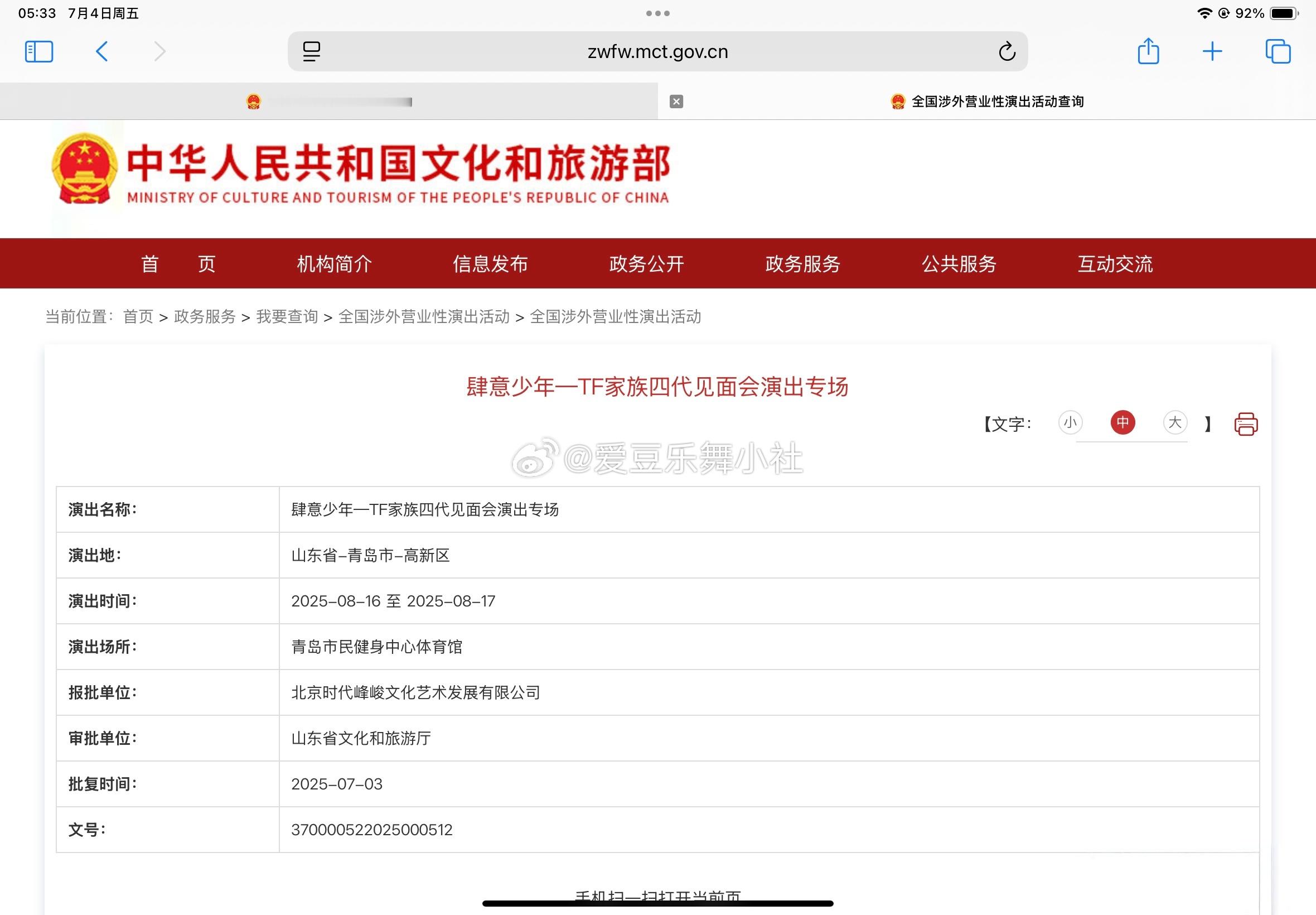The width and height of the screenshot is (1316, 915).
Task: Reload the page with refresh icon
Action: point(1007,51)
